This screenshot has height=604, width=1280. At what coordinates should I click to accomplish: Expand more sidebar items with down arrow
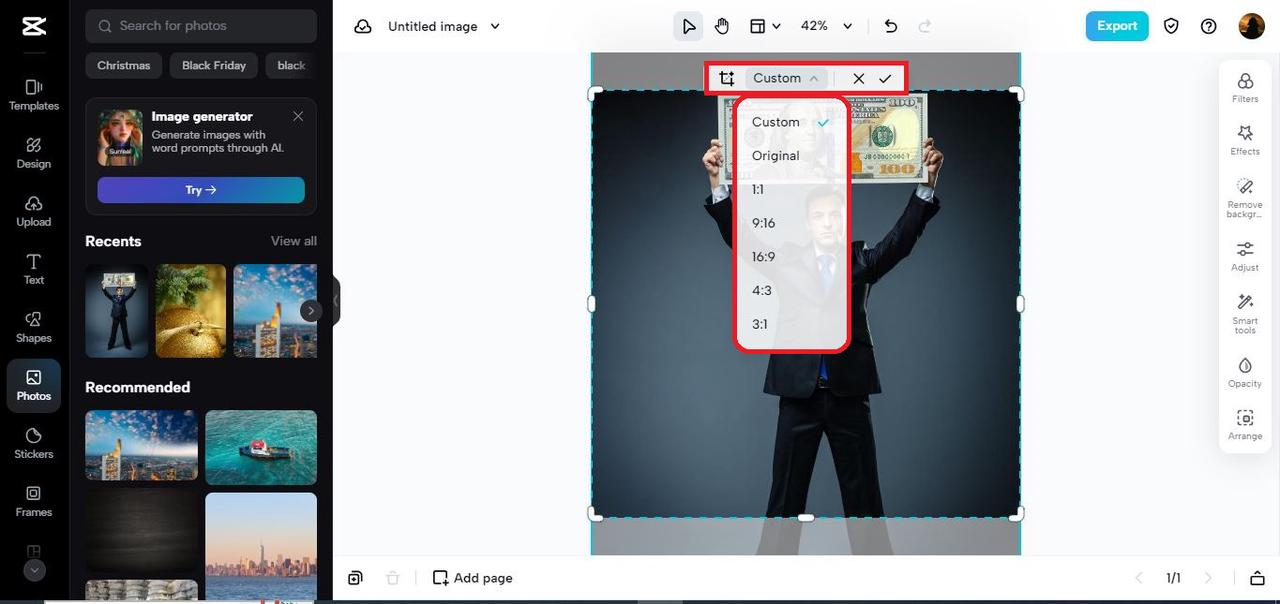(34, 571)
